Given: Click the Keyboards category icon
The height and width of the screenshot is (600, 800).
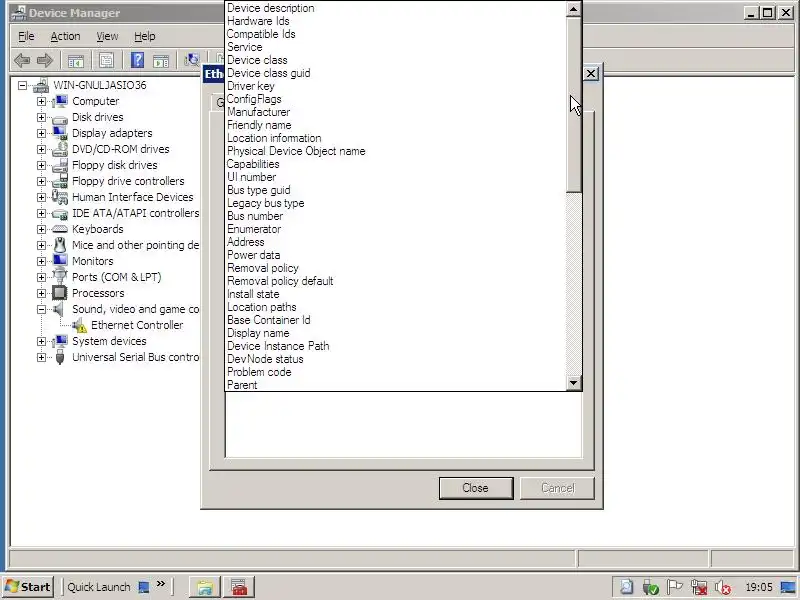Looking at the screenshot, I should pos(60,229).
